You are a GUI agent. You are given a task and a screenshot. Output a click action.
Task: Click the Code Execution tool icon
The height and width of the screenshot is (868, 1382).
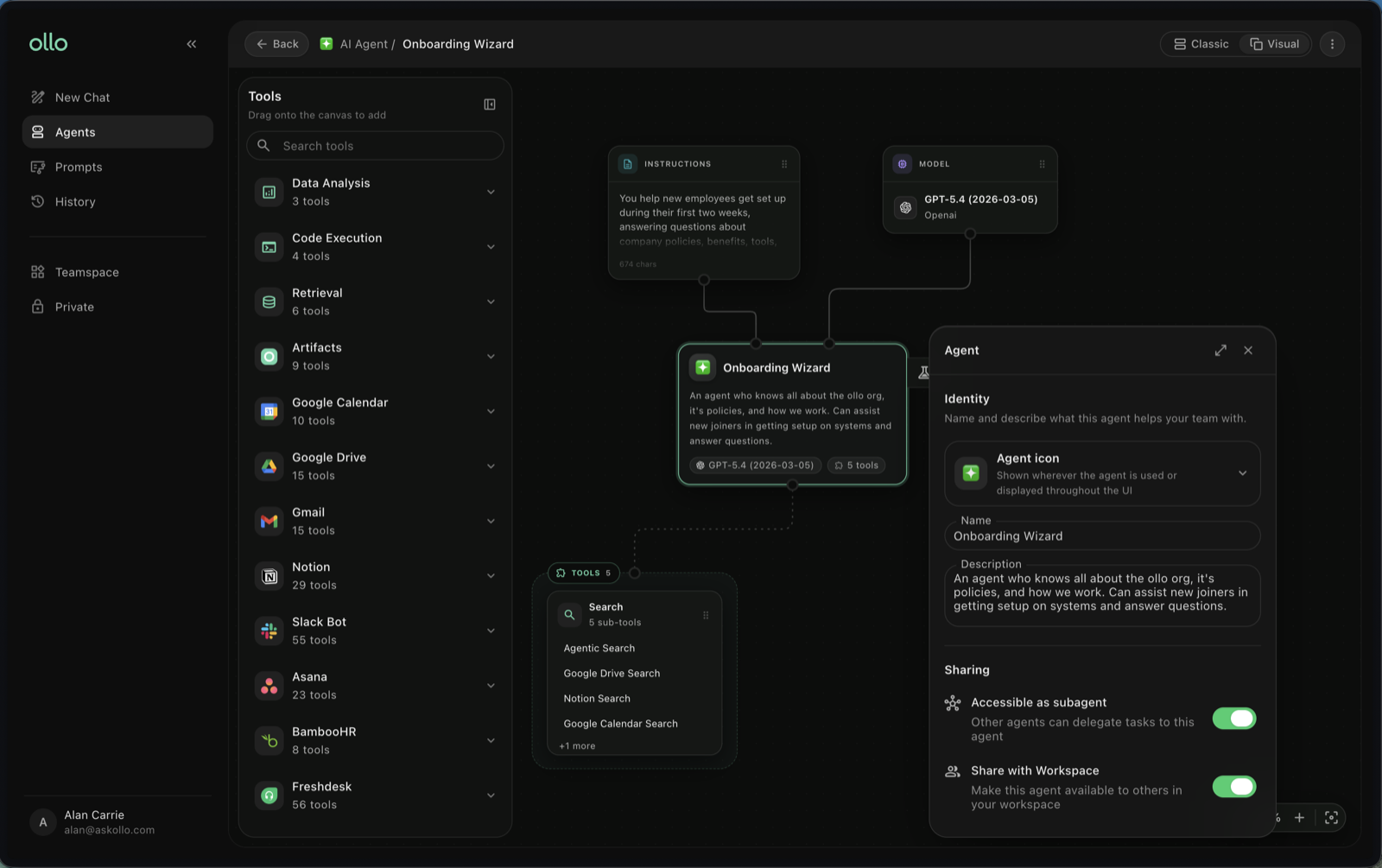tap(269, 247)
